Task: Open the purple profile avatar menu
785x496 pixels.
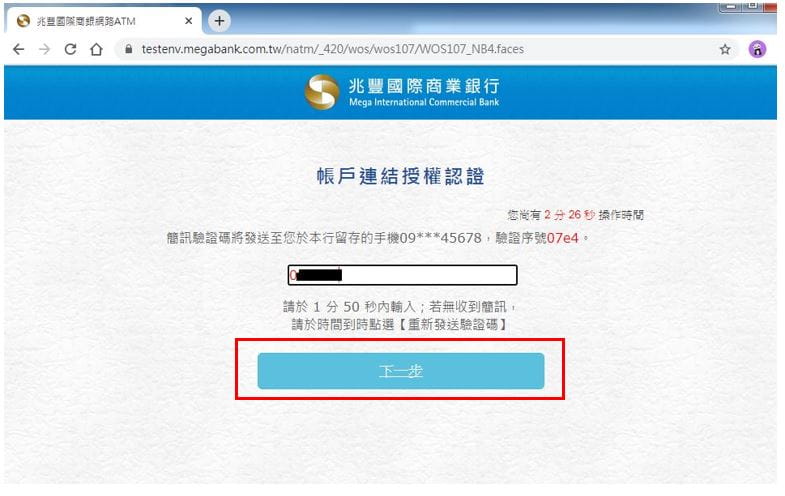Action: tap(757, 49)
